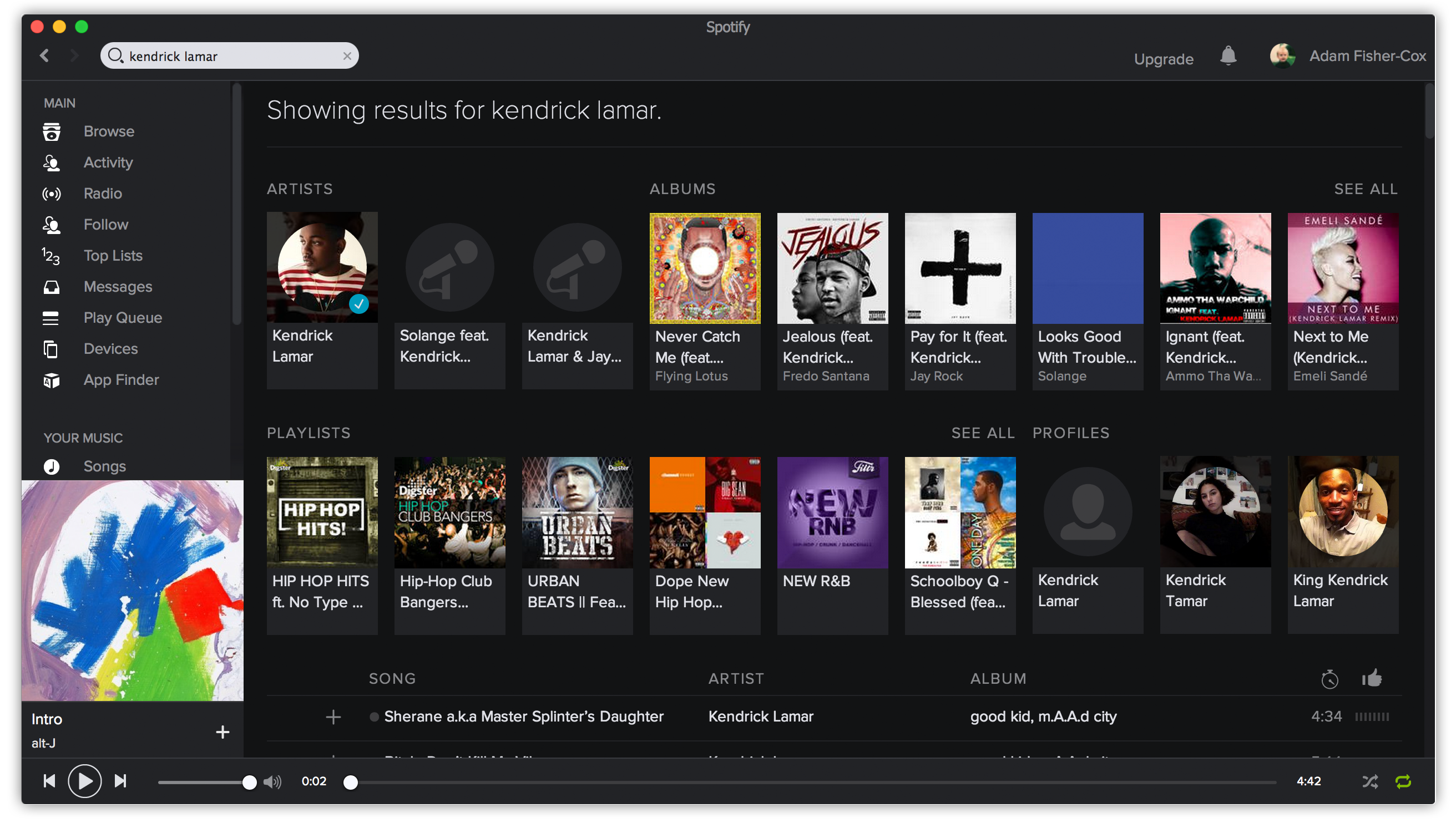Open Next to Me Emeli Sandé album

pos(1343,301)
